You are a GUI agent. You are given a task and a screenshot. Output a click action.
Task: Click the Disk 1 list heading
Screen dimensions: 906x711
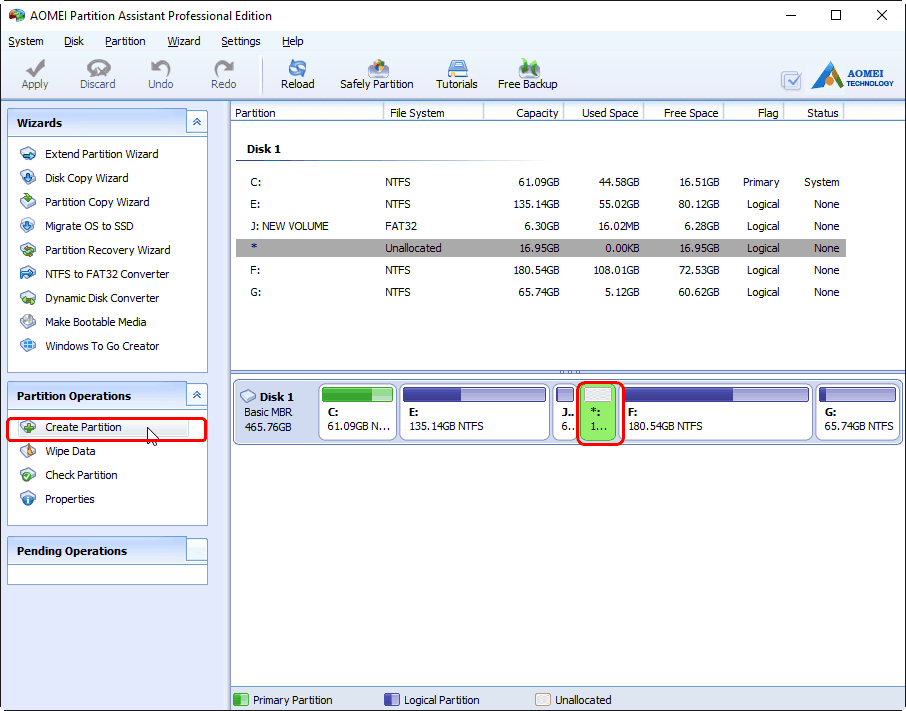263,149
